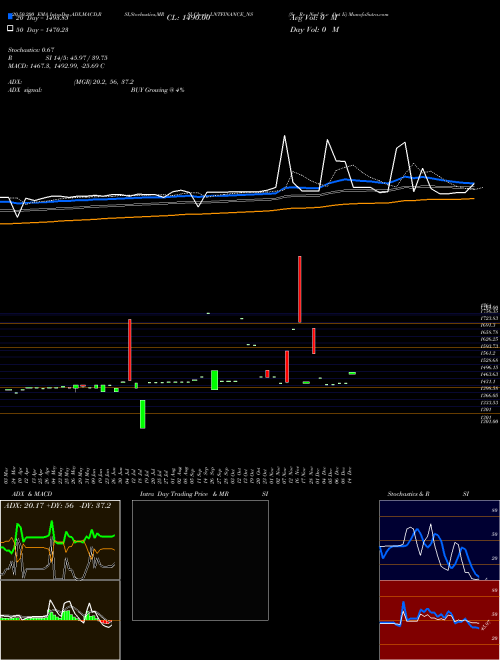
Task: Click the thick orange 200-day moving average line
Action: [237, 211]
